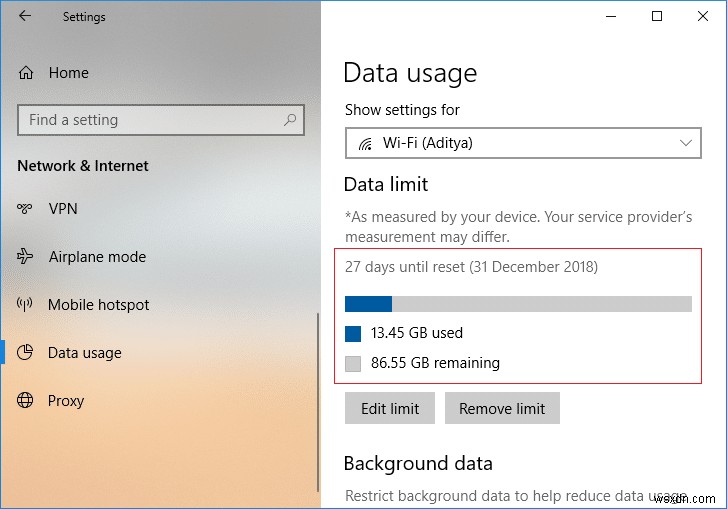Expand the Show settings for chevron

pyautogui.click(x=686, y=143)
